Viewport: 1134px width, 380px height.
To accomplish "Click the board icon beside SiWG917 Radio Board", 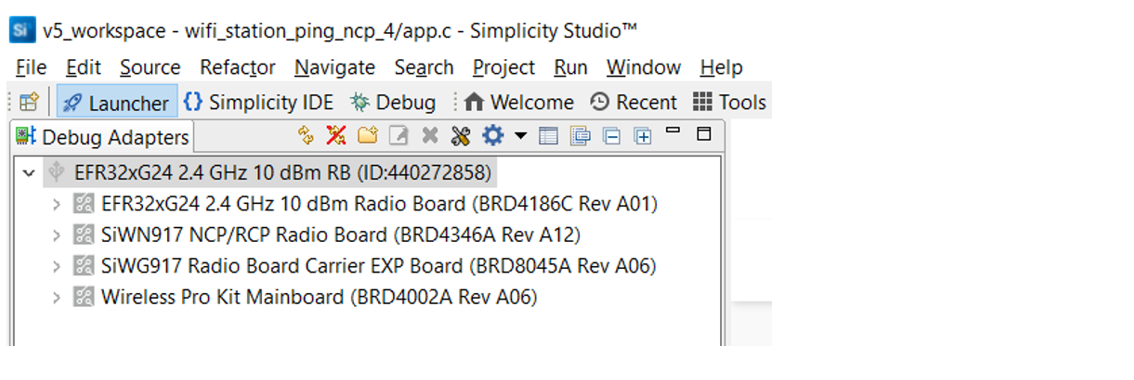I will [84, 266].
